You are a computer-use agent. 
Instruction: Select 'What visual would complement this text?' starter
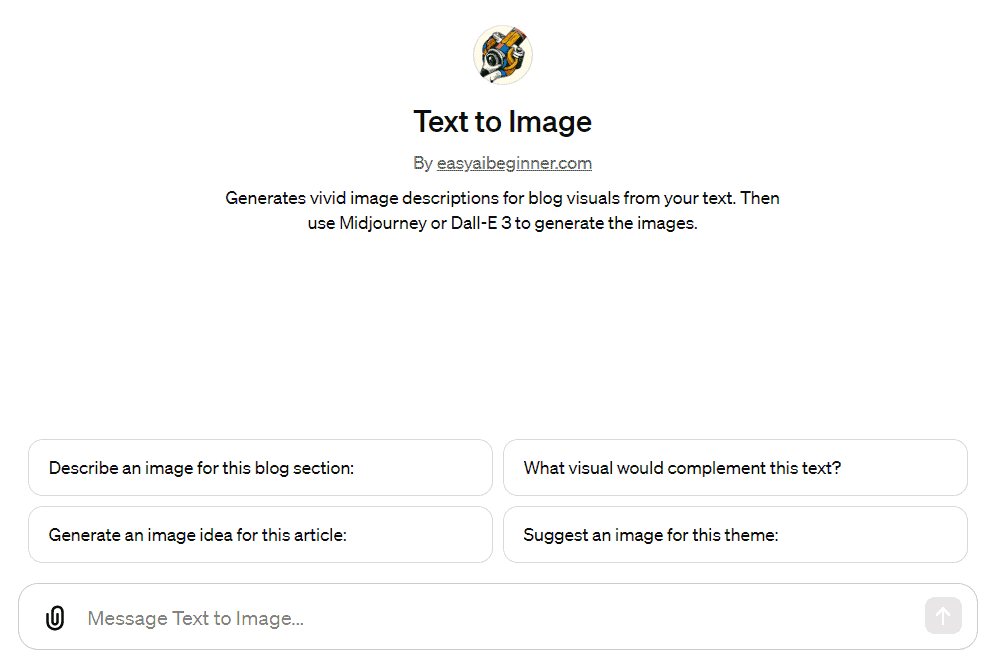point(735,467)
